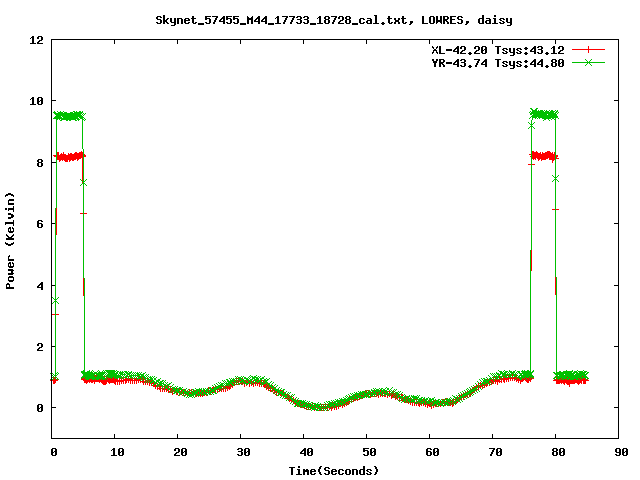Click the XL-42.20 Tsys:43.12 legend entry
640x480 pixels.
tap(498, 50)
